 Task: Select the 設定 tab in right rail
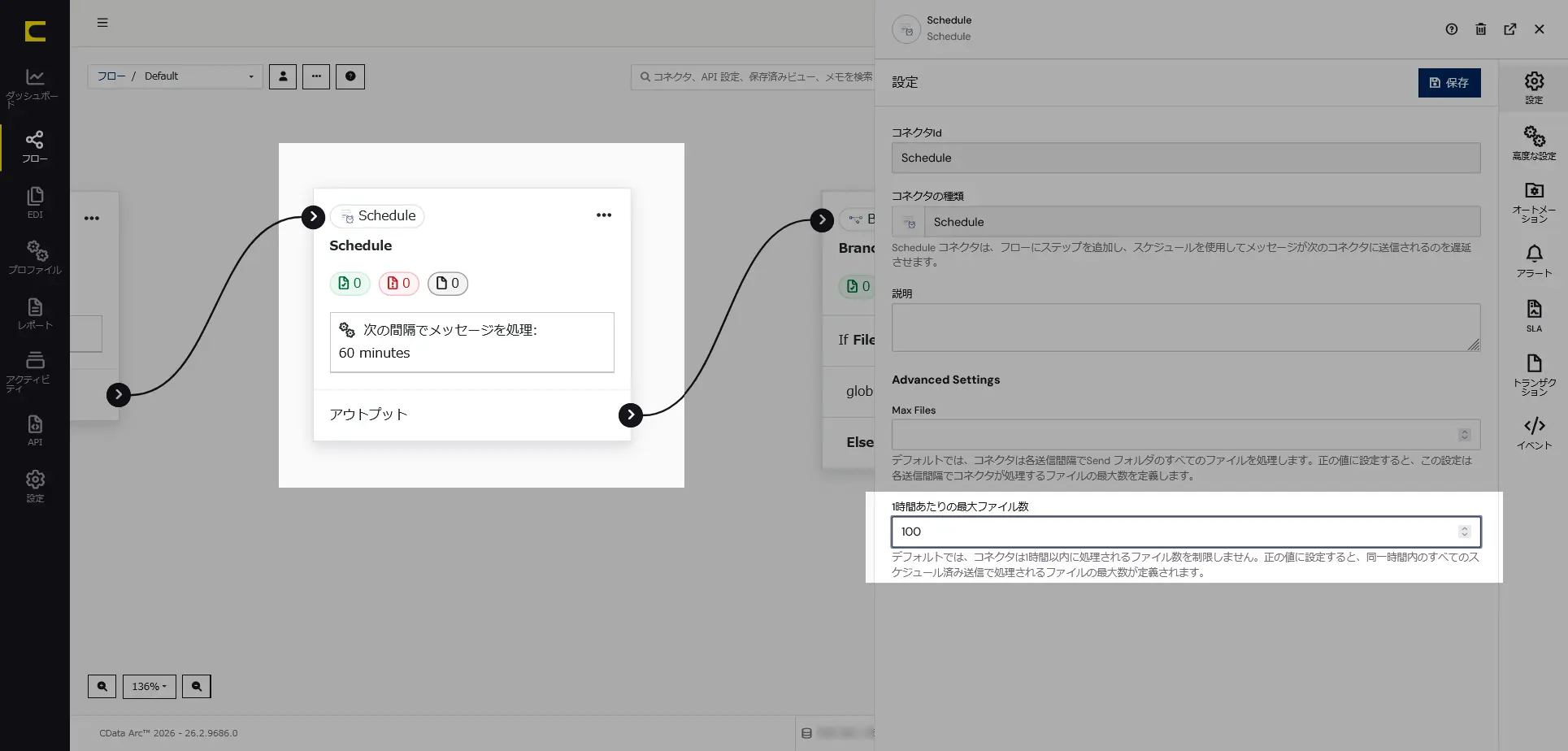coord(1534,88)
